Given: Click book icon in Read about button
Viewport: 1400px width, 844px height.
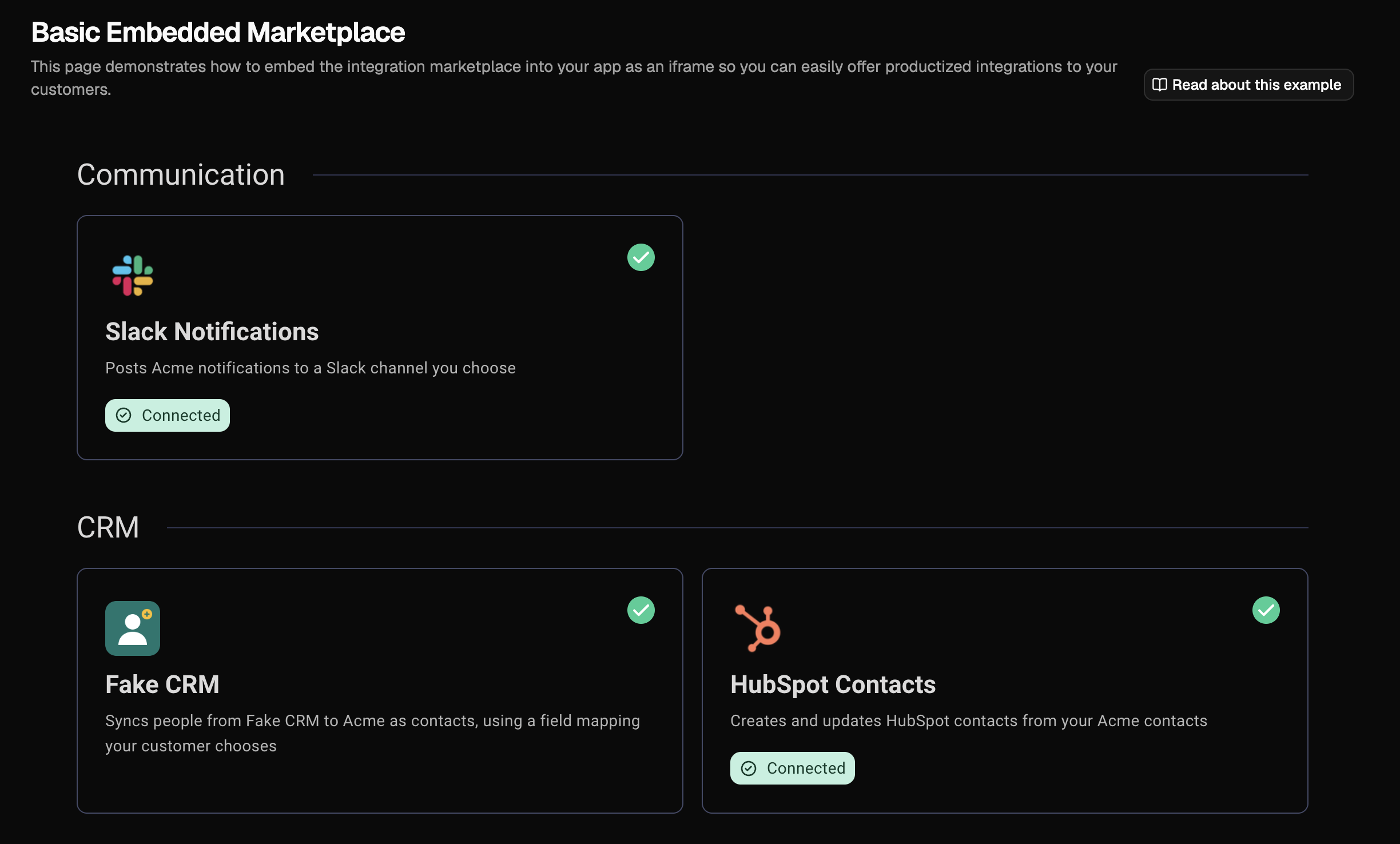Looking at the screenshot, I should tap(1159, 85).
